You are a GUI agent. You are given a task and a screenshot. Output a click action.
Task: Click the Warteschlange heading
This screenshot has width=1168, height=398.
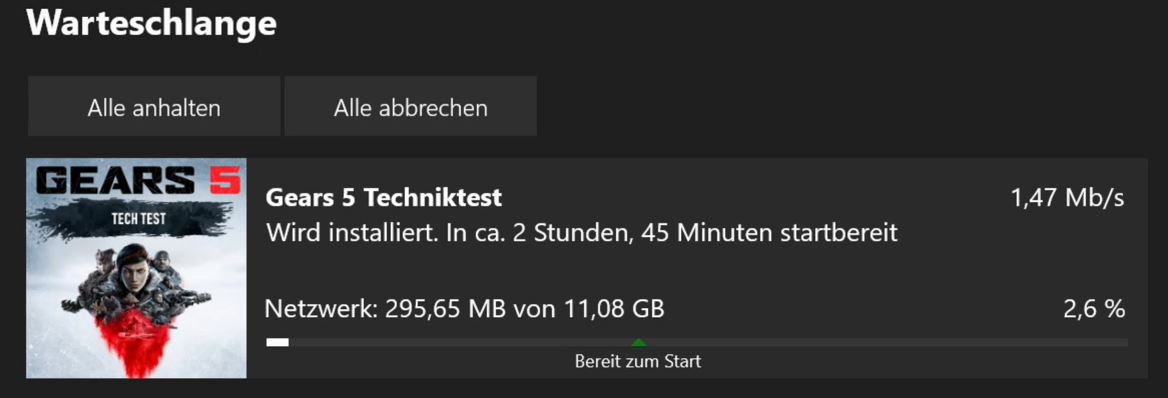point(152,24)
